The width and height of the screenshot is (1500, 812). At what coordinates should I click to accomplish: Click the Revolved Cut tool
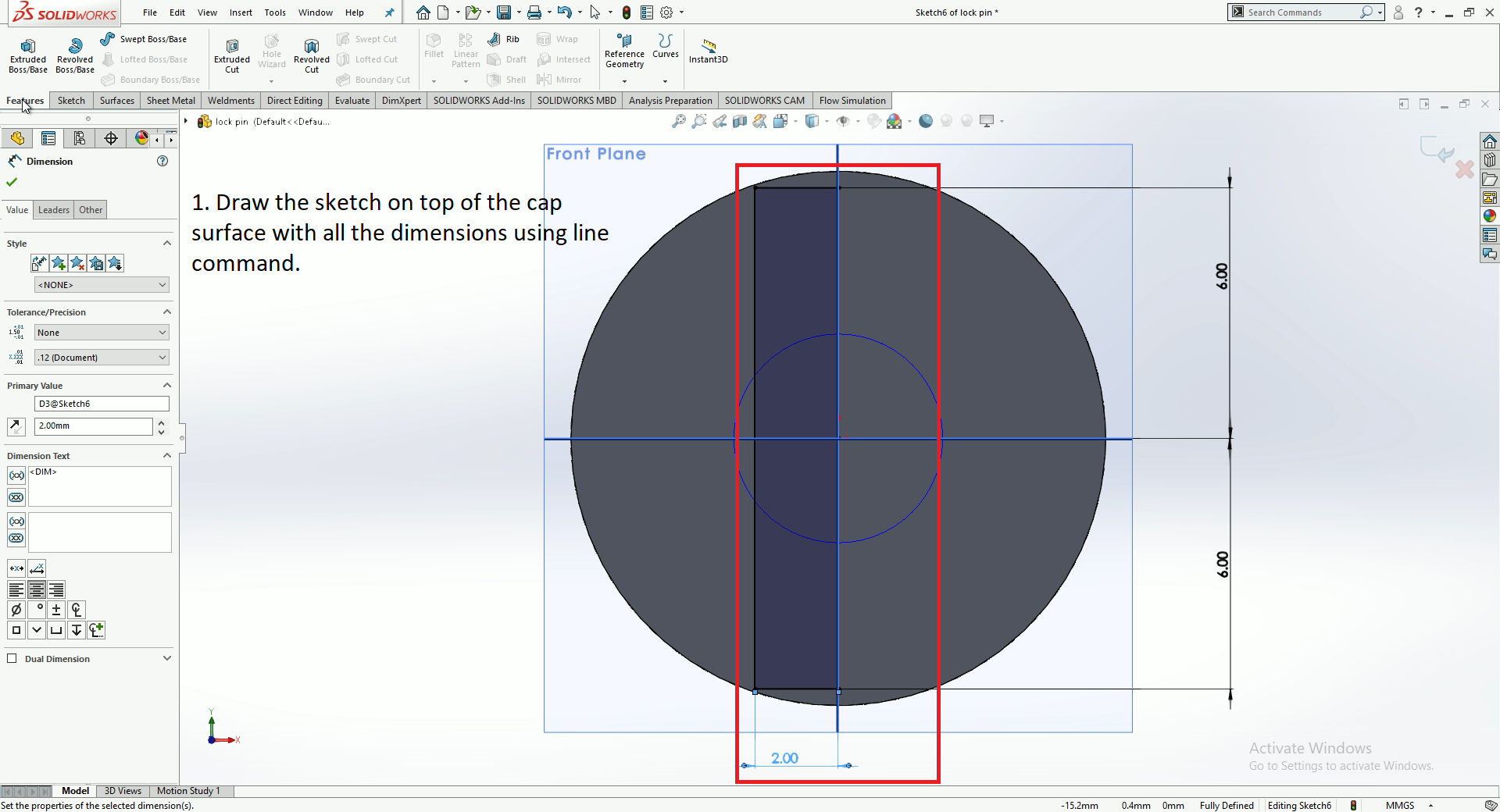312,55
